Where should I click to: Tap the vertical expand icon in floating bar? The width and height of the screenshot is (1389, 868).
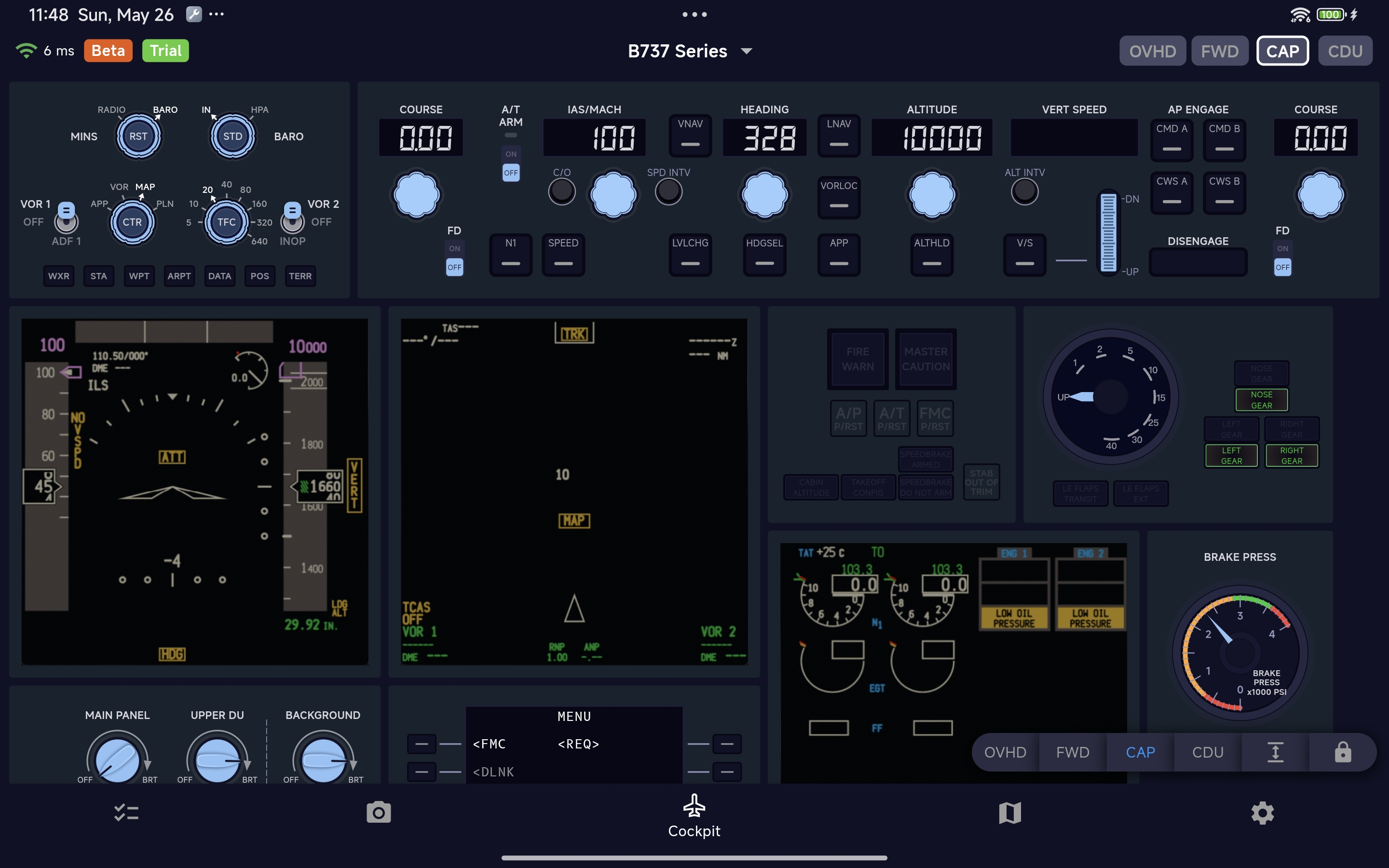point(1275,752)
